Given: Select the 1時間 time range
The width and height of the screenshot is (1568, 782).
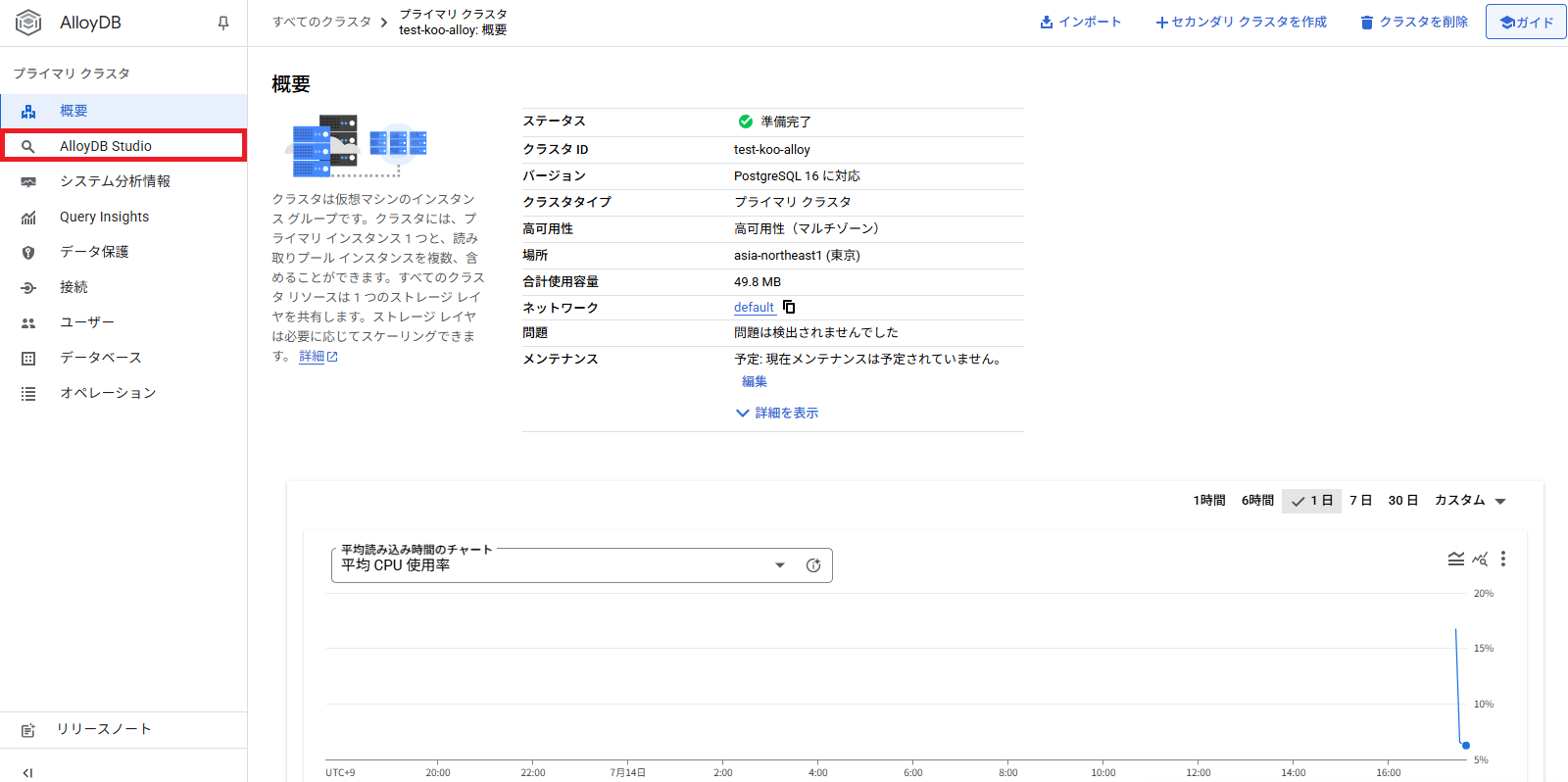Looking at the screenshot, I should click(1209, 500).
